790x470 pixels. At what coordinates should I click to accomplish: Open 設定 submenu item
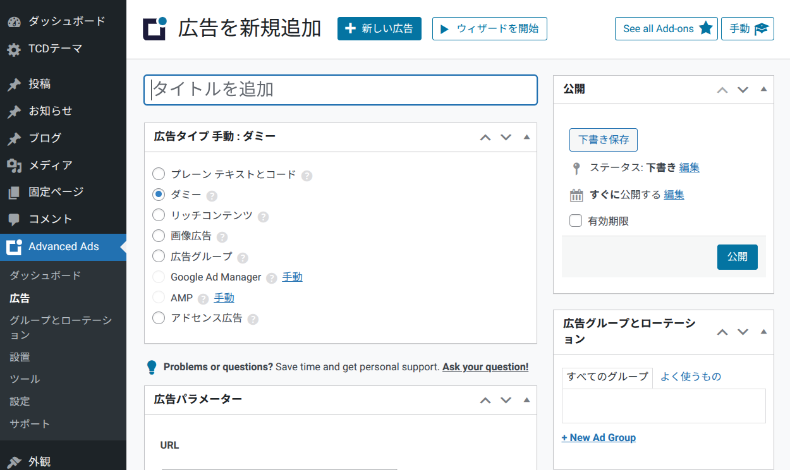(x=20, y=401)
